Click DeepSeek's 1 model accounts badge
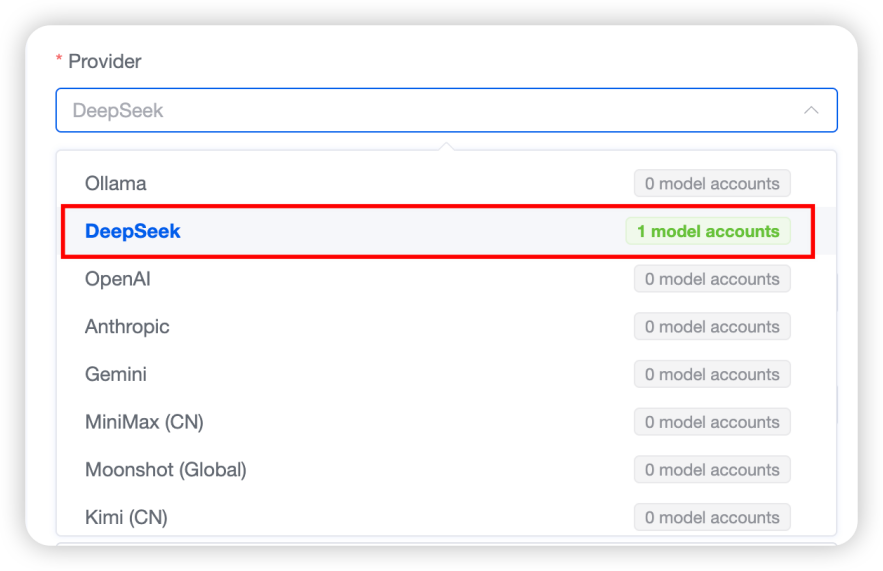 tap(708, 231)
